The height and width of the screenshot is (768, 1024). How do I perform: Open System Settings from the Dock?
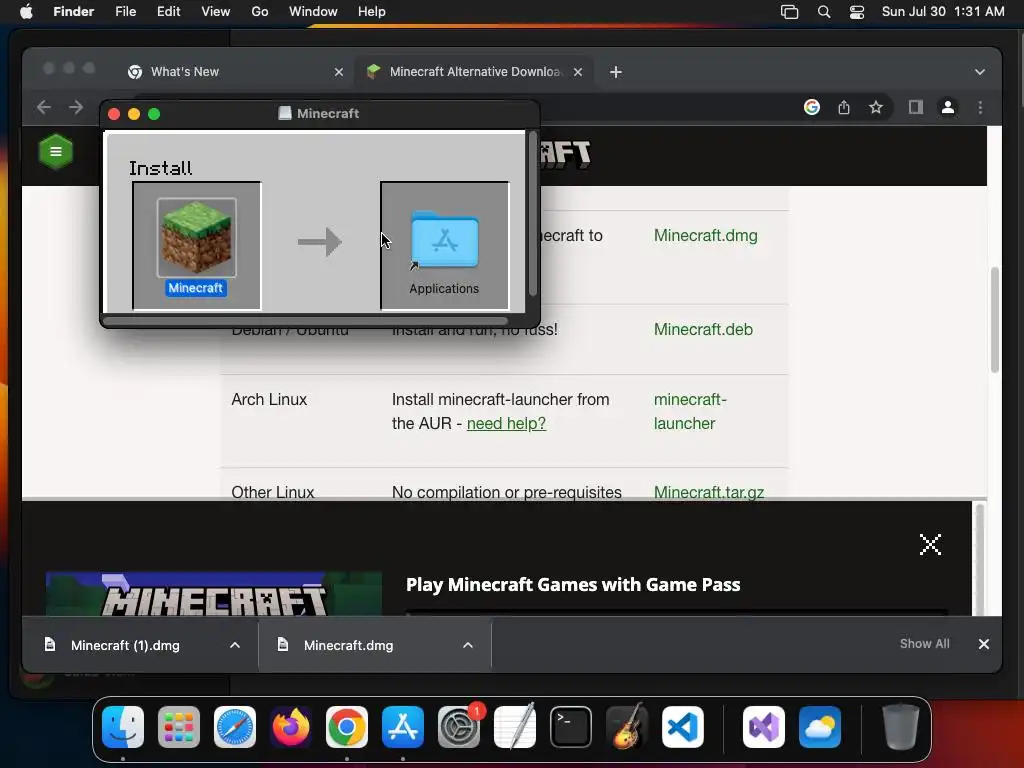pos(459,727)
